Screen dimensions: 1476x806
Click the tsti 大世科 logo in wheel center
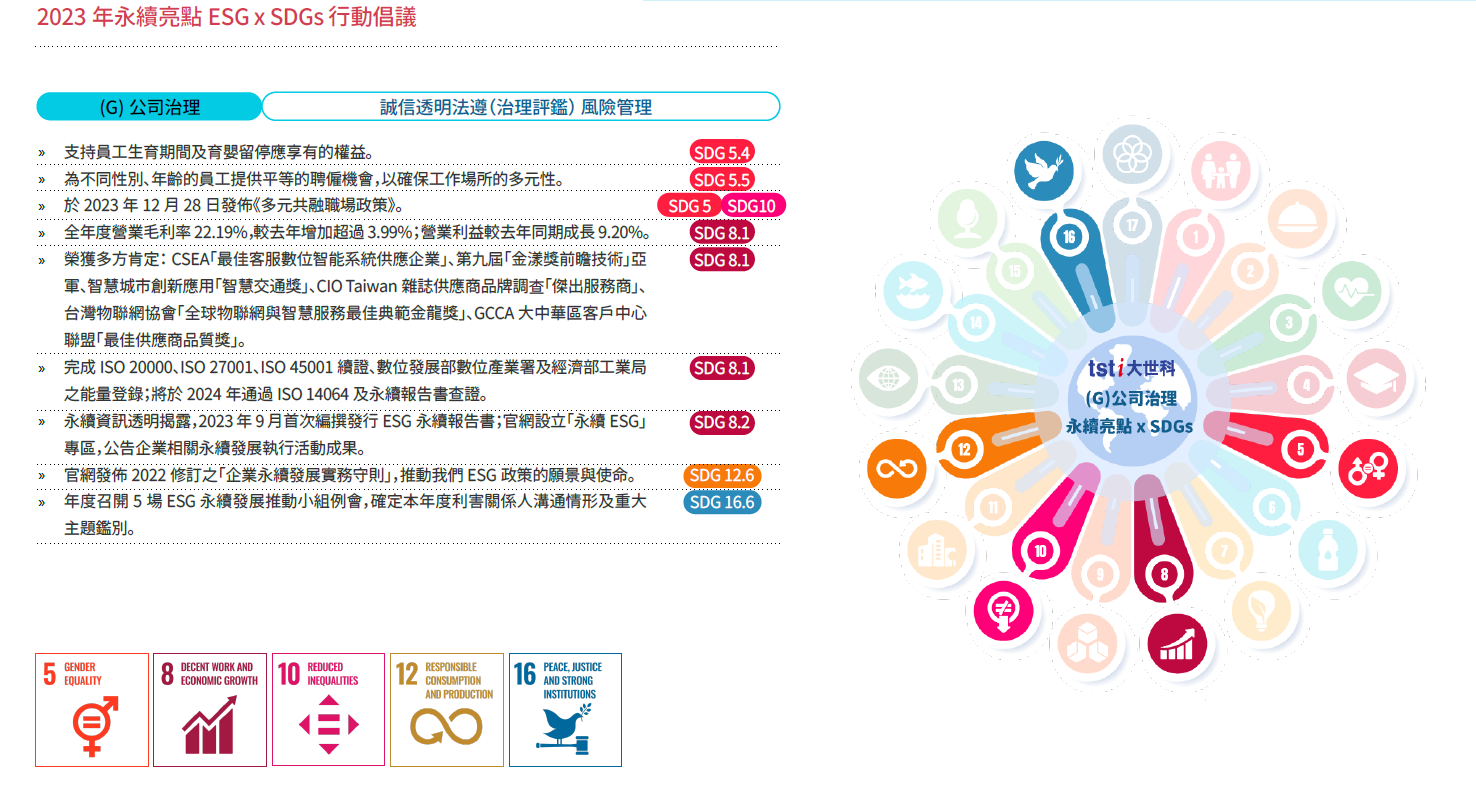(1131, 368)
